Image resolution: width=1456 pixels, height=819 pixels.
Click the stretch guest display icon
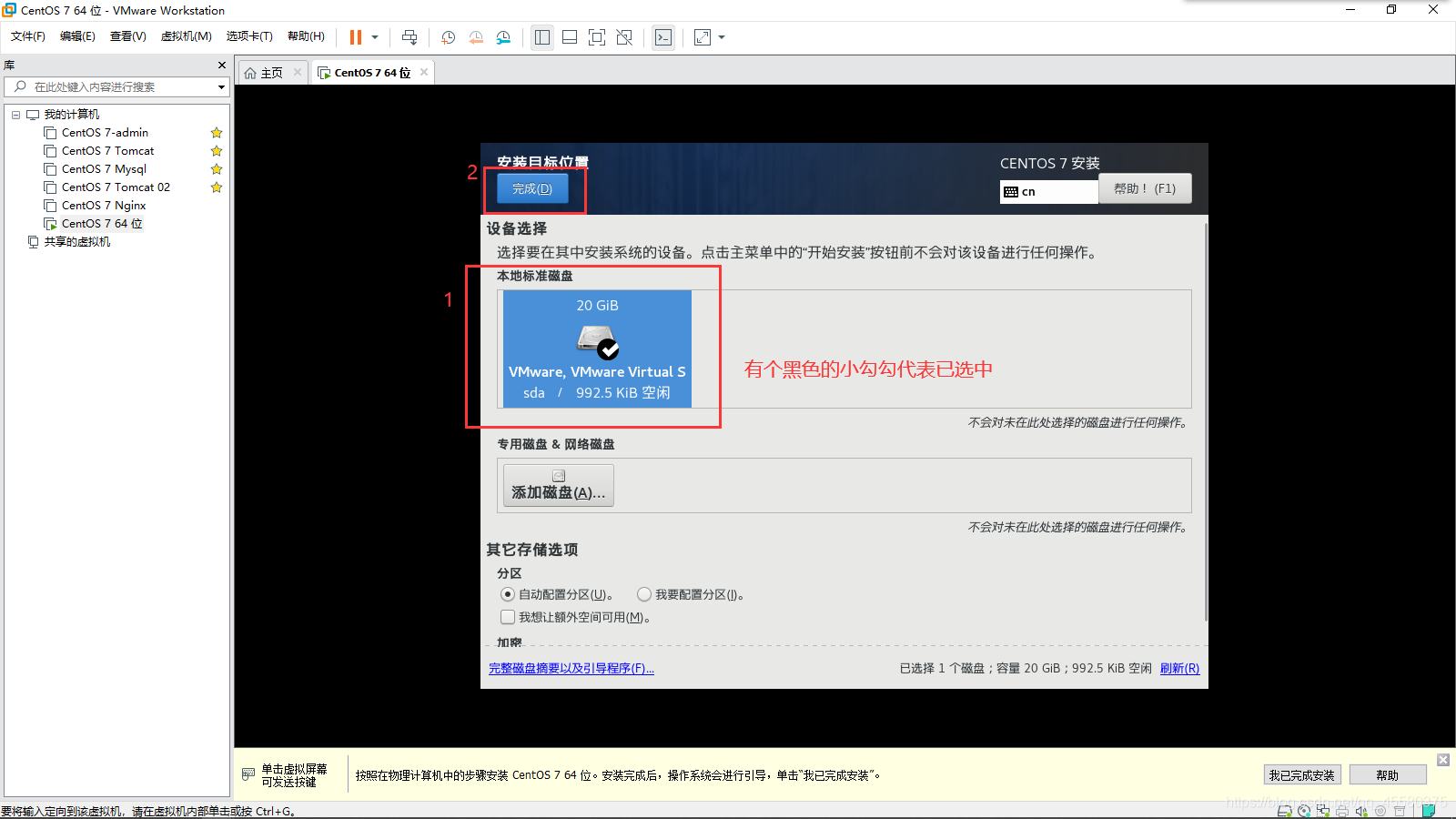(703, 37)
